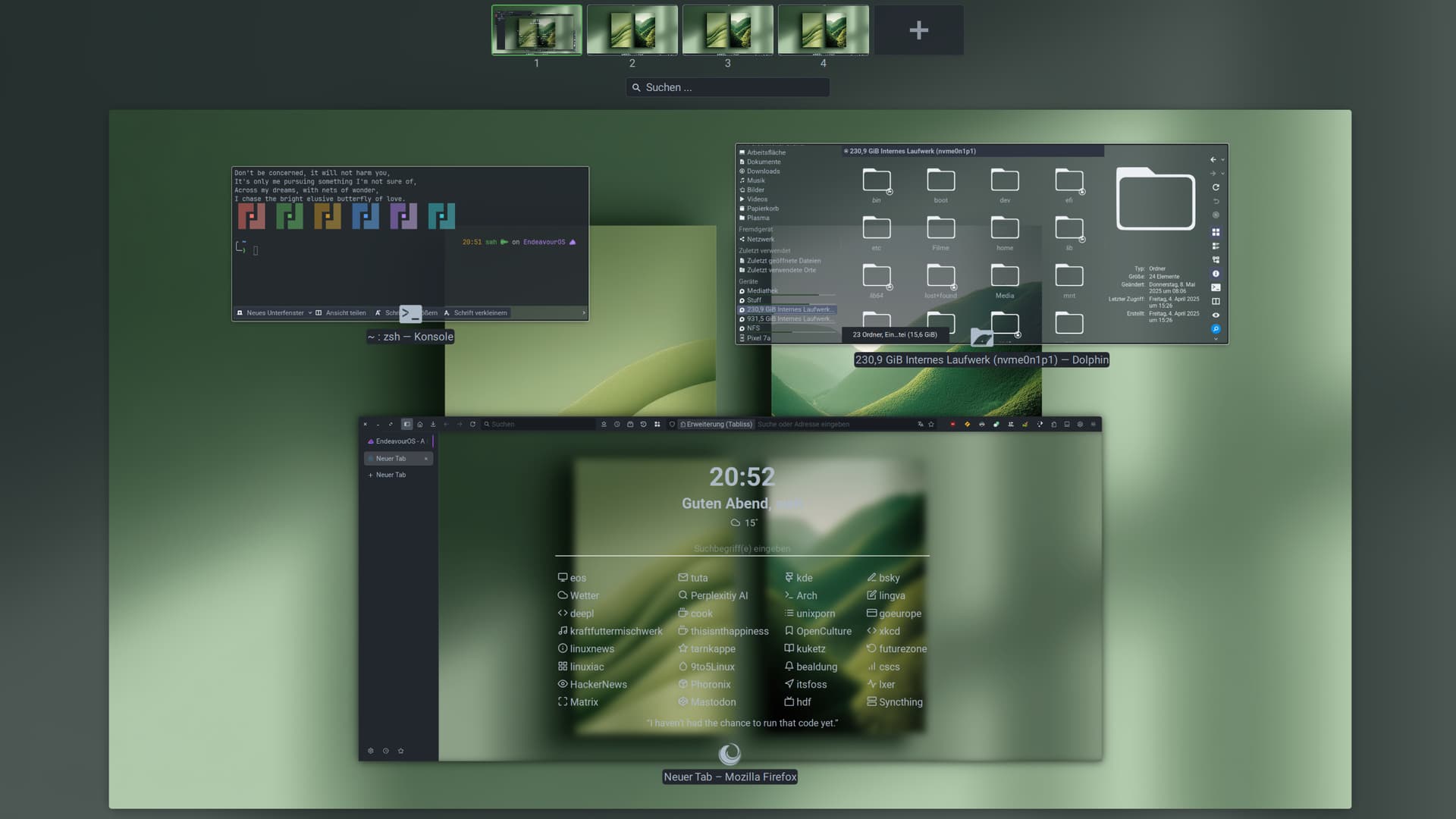Bookmark the page with the star icon

click(x=931, y=425)
